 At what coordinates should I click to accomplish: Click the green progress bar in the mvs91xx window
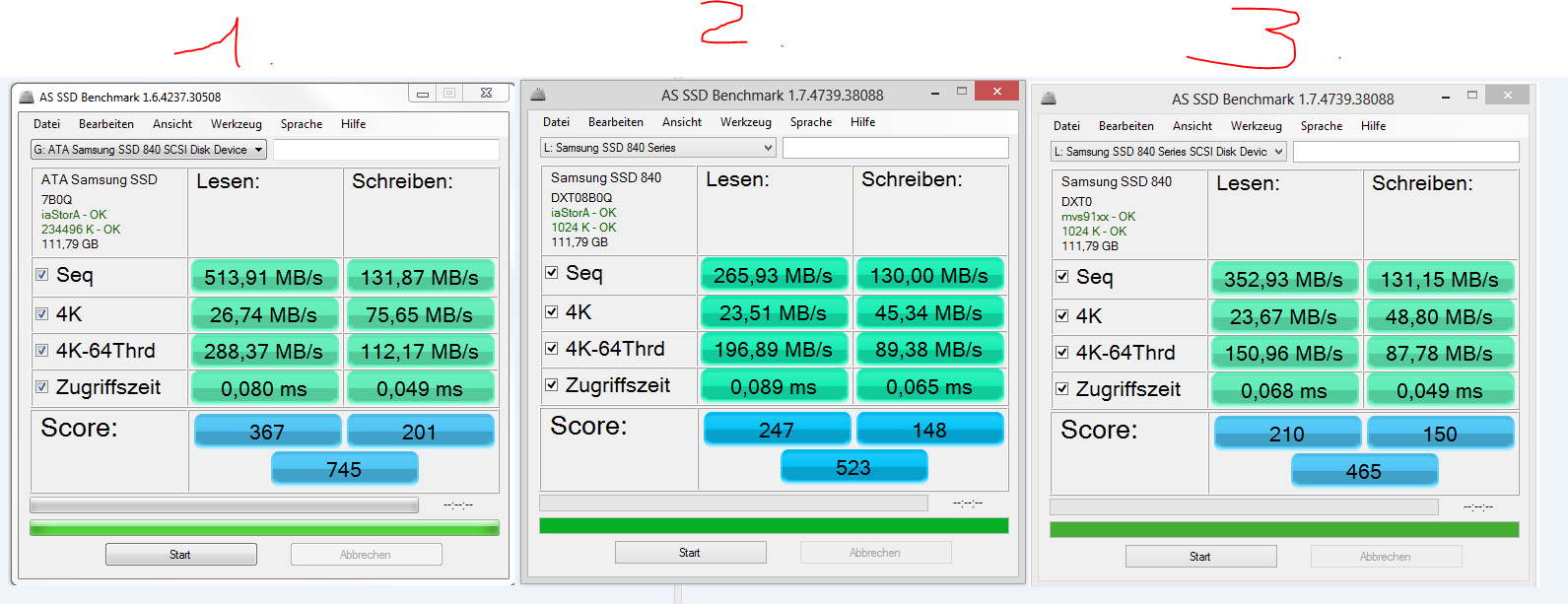(x=1284, y=530)
